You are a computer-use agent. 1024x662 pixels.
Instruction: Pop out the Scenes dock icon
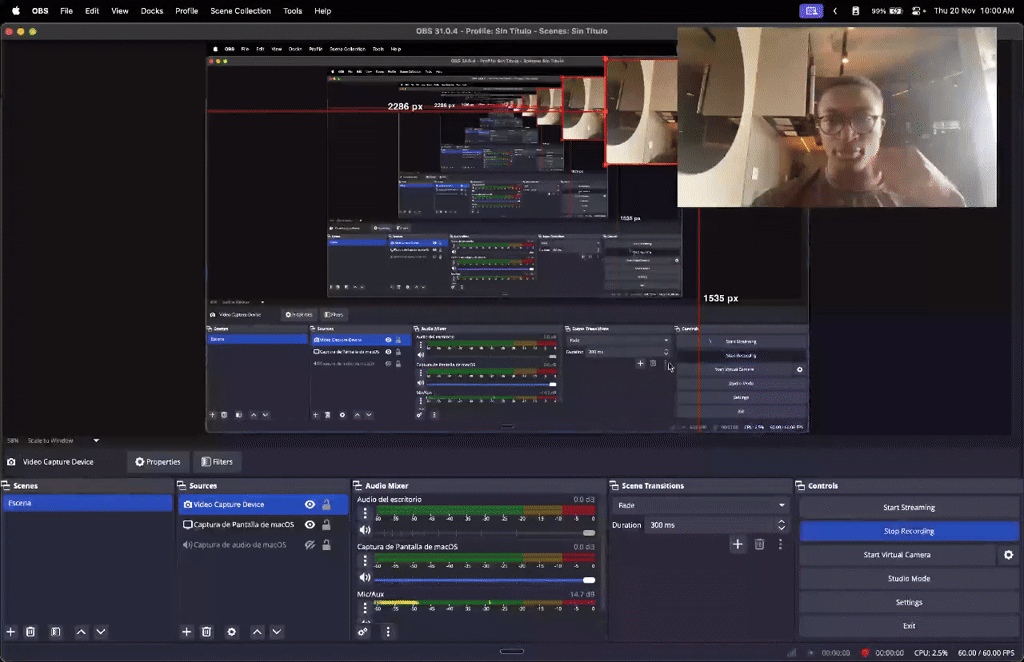[5, 485]
